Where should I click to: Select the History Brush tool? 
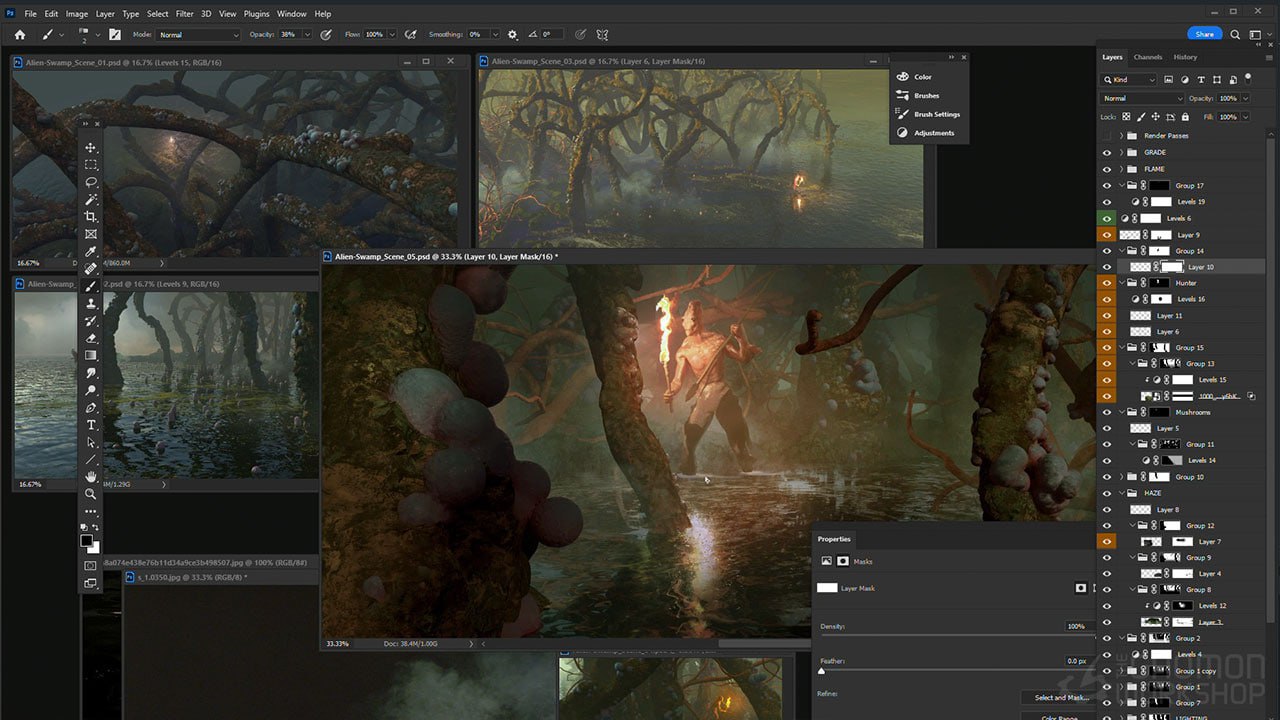point(91,321)
